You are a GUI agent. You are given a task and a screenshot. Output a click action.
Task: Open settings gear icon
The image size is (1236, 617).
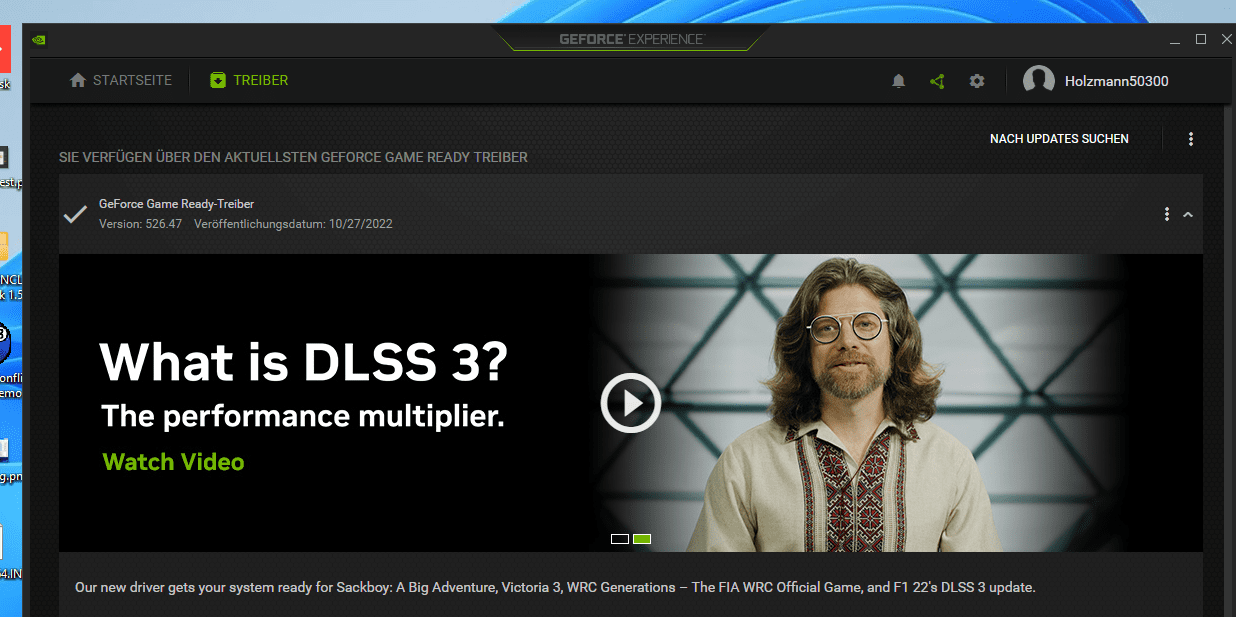pyautogui.click(x=977, y=81)
